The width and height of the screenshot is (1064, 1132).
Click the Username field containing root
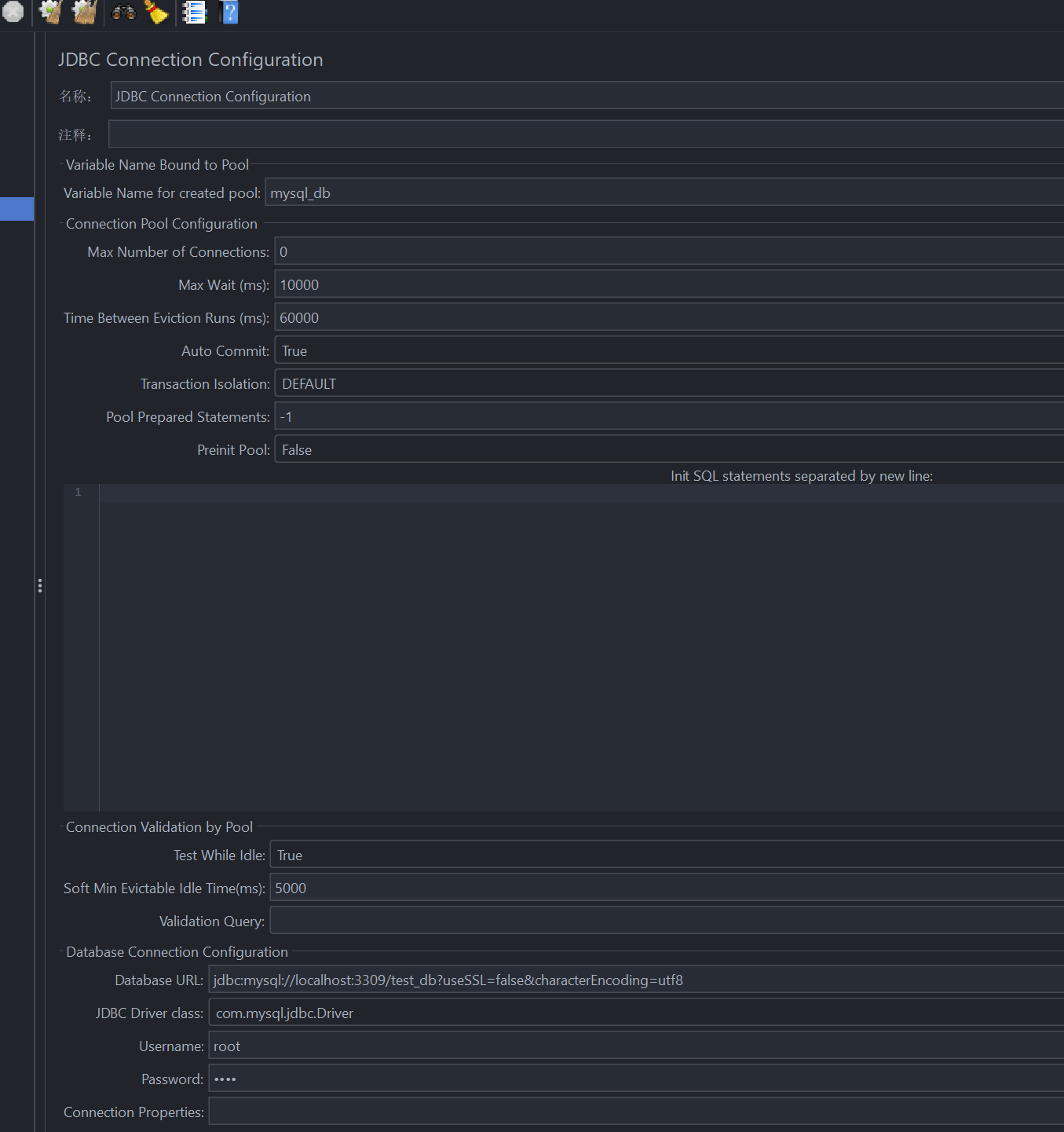pyautogui.click(x=636, y=1046)
